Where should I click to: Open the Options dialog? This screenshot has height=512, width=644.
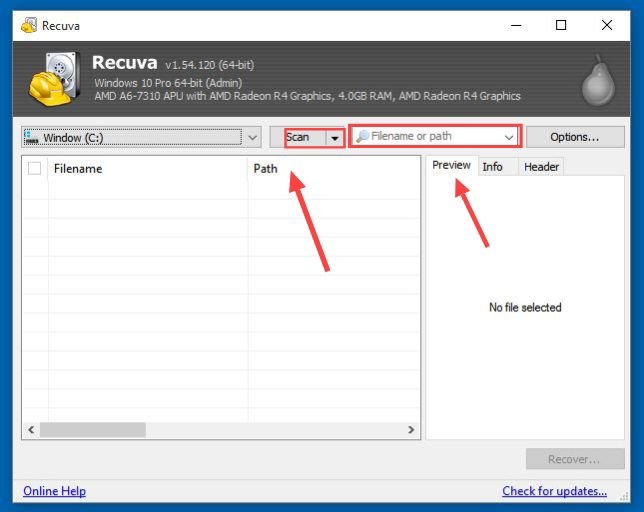click(x=575, y=137)
